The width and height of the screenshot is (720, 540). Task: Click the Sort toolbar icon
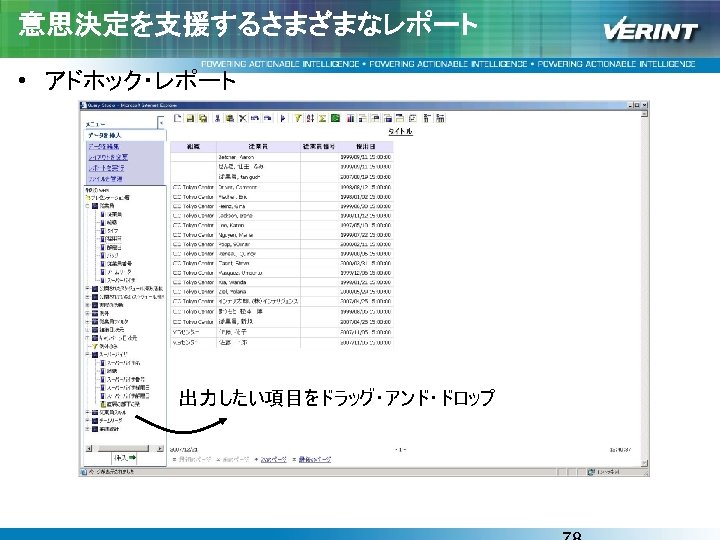[310, 118]
